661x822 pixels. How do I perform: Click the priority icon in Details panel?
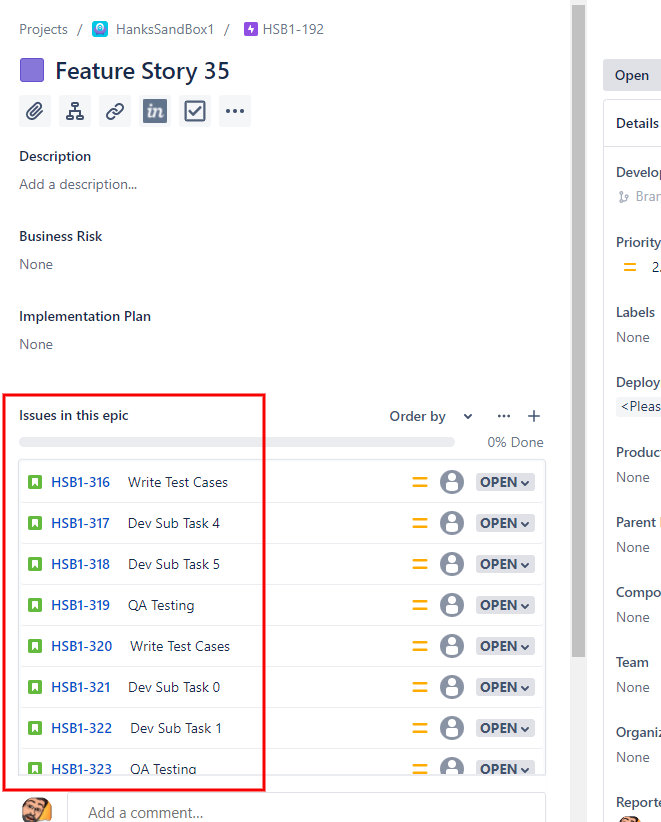tap(630, 267)
